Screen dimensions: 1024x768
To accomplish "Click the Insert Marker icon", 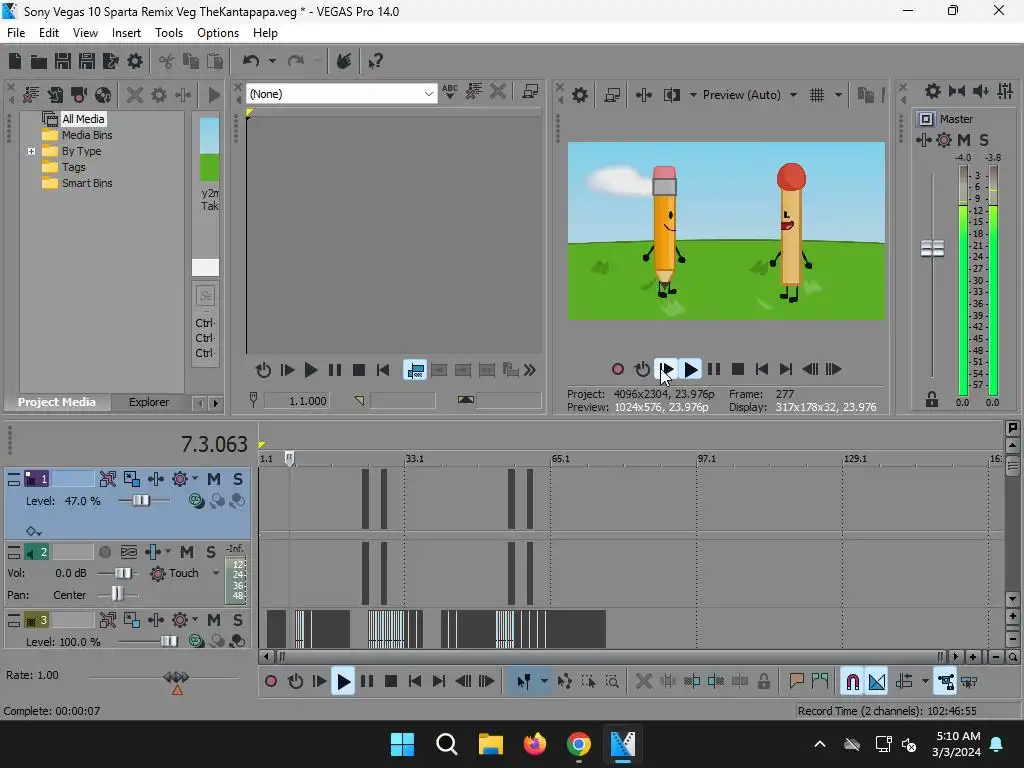I will 796,682.
